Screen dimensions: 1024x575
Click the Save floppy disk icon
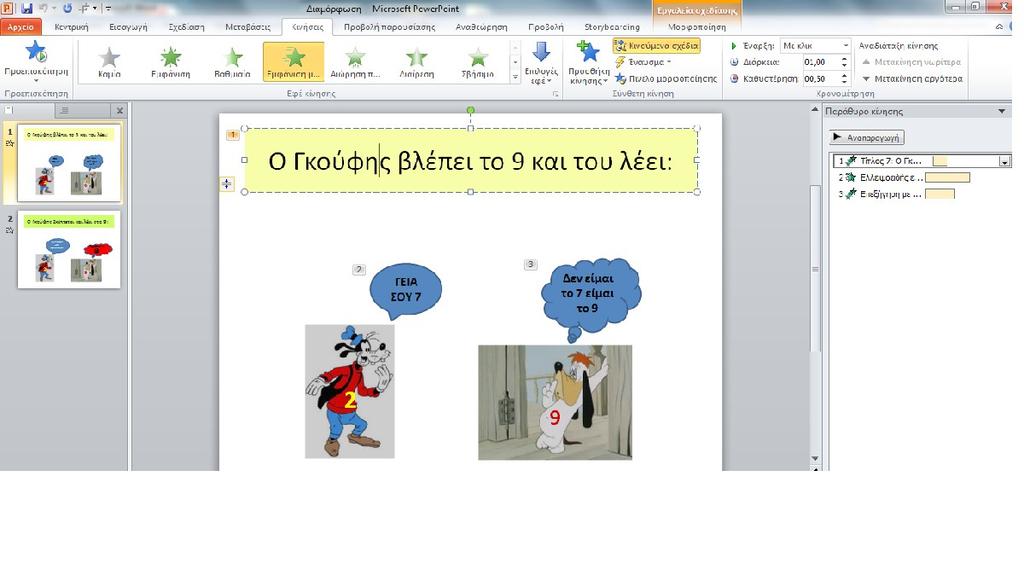coord(27,8)
